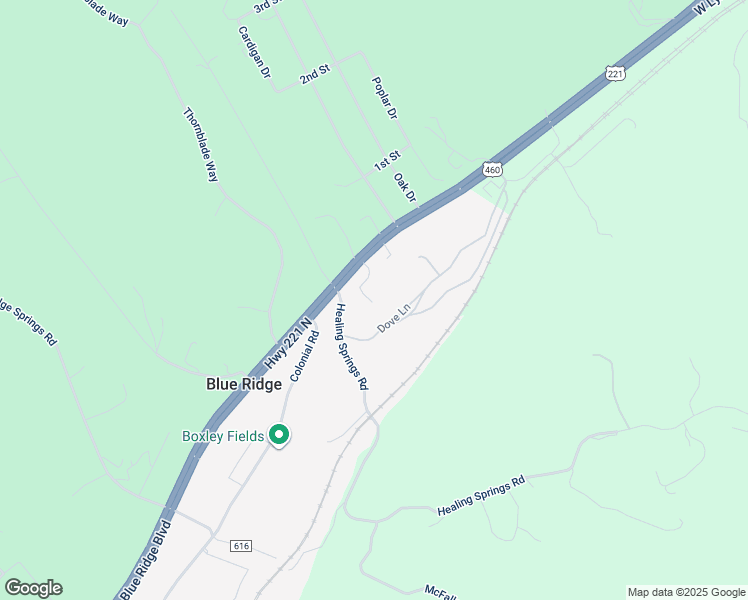Click the route 616 road marker

tap(241, 546)
